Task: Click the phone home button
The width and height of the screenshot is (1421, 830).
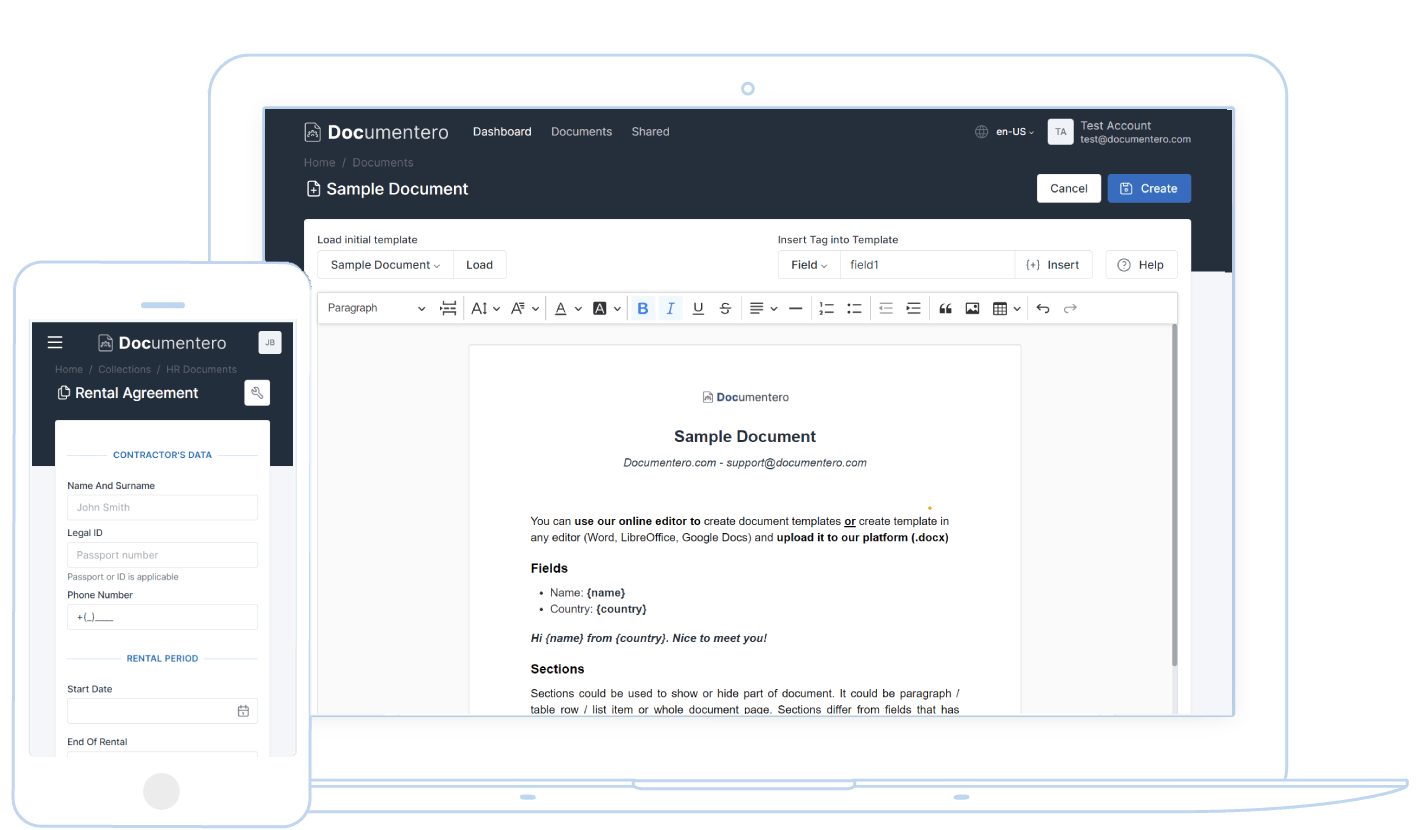Action: pyautogui.click(x=161, y=791)
